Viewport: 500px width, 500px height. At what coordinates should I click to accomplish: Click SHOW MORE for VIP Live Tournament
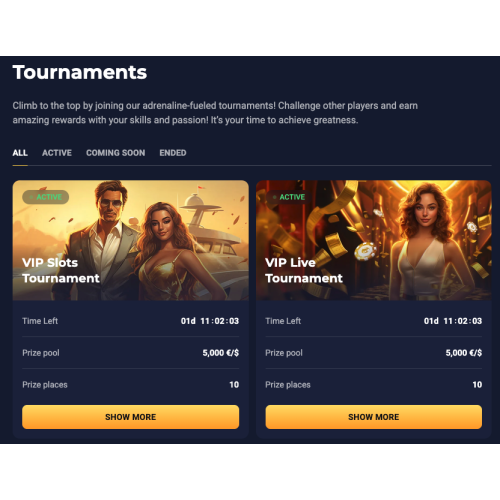point(374,417)
